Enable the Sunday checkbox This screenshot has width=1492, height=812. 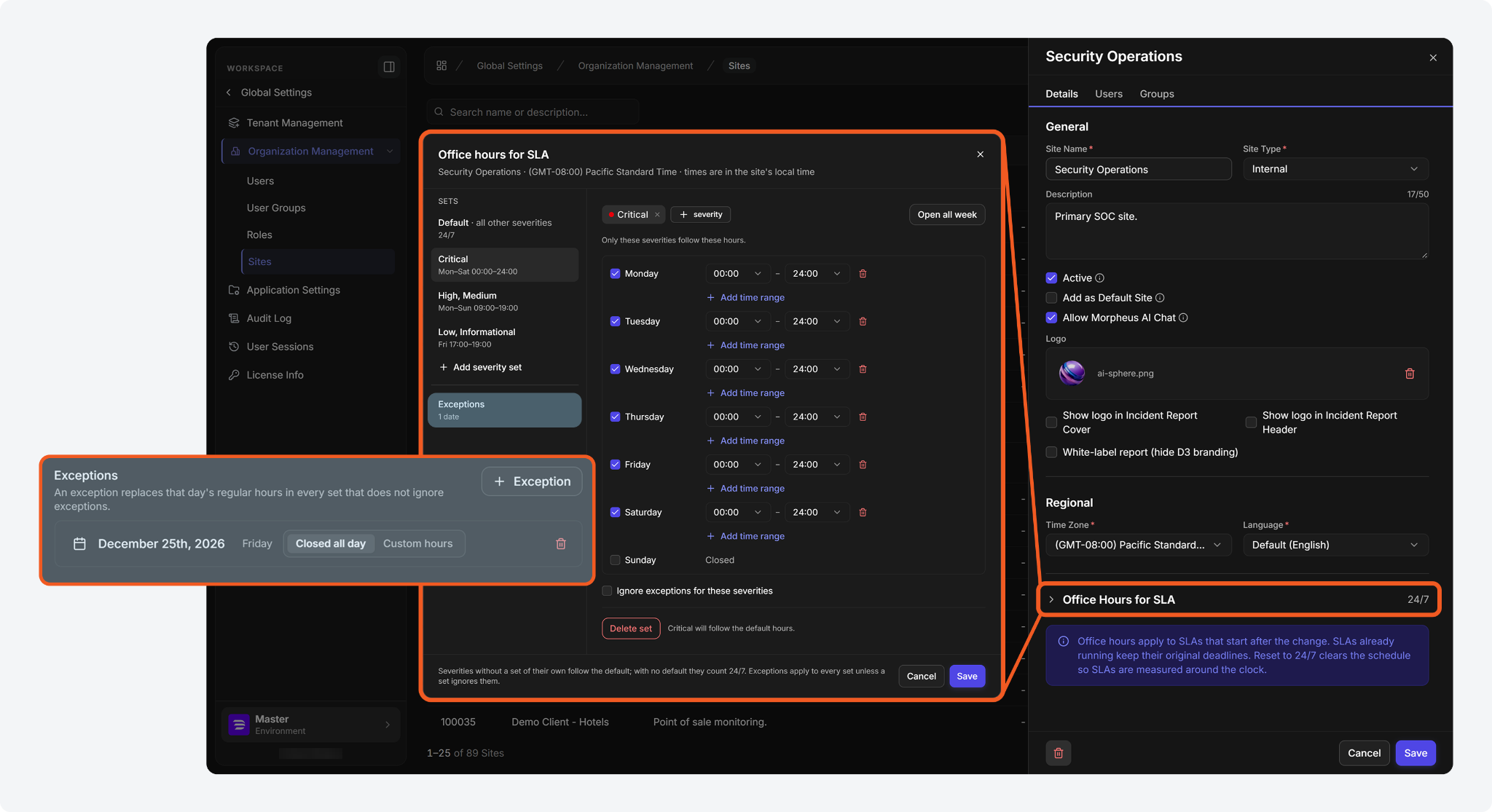[x=615, y=560]
